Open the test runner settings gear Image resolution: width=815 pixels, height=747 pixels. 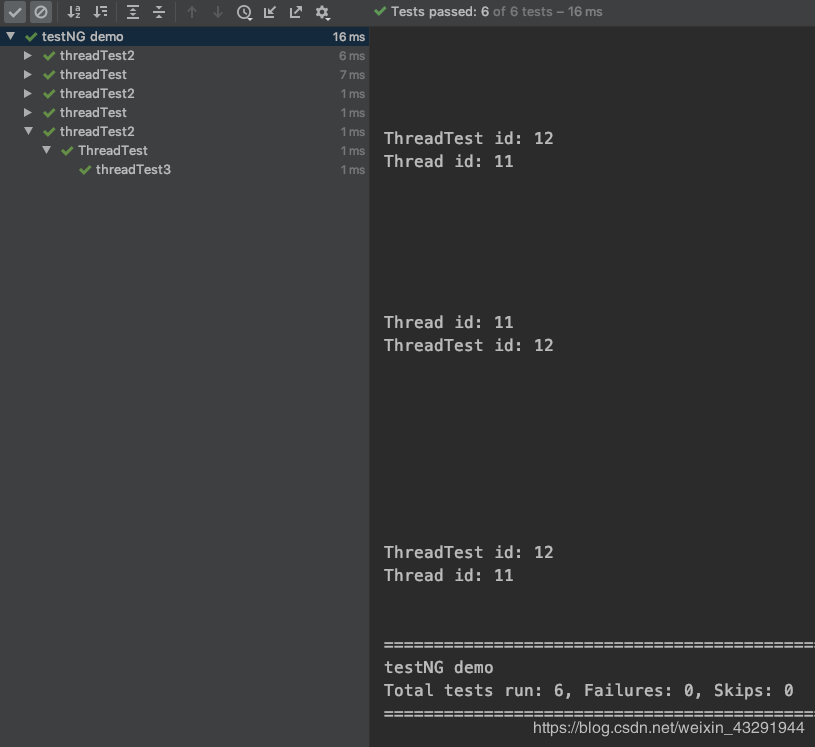pyautogui.click(x=322, y=12)
